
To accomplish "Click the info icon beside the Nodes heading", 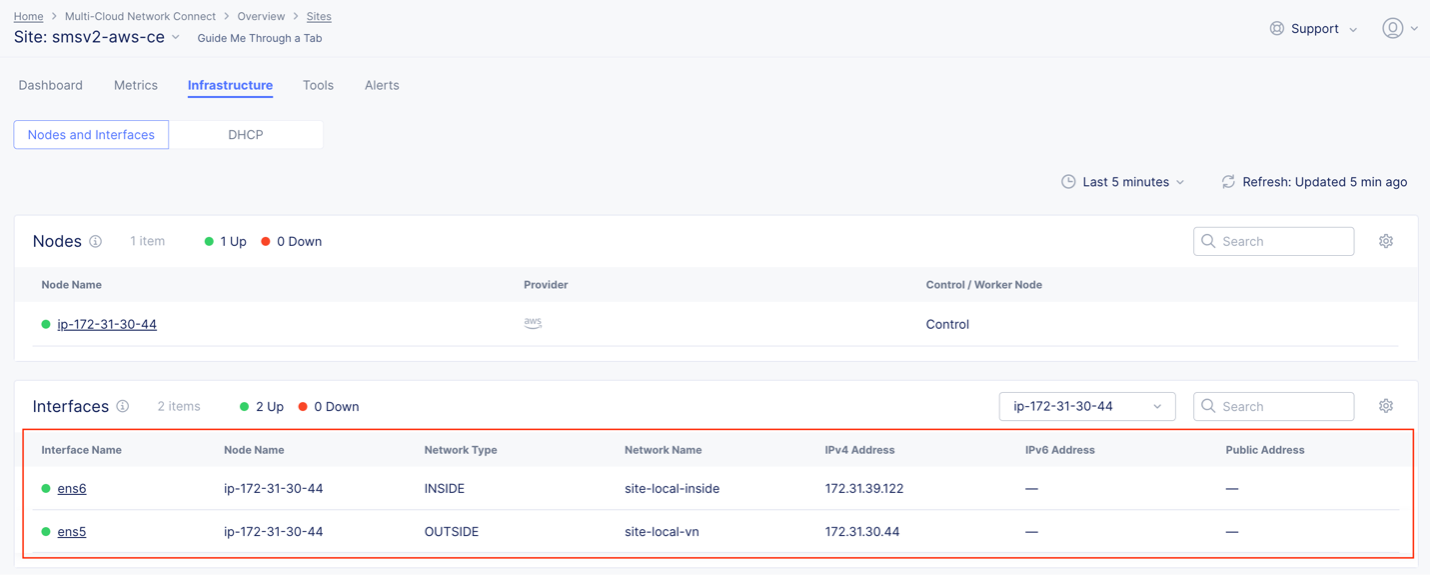I will (95, 241).
